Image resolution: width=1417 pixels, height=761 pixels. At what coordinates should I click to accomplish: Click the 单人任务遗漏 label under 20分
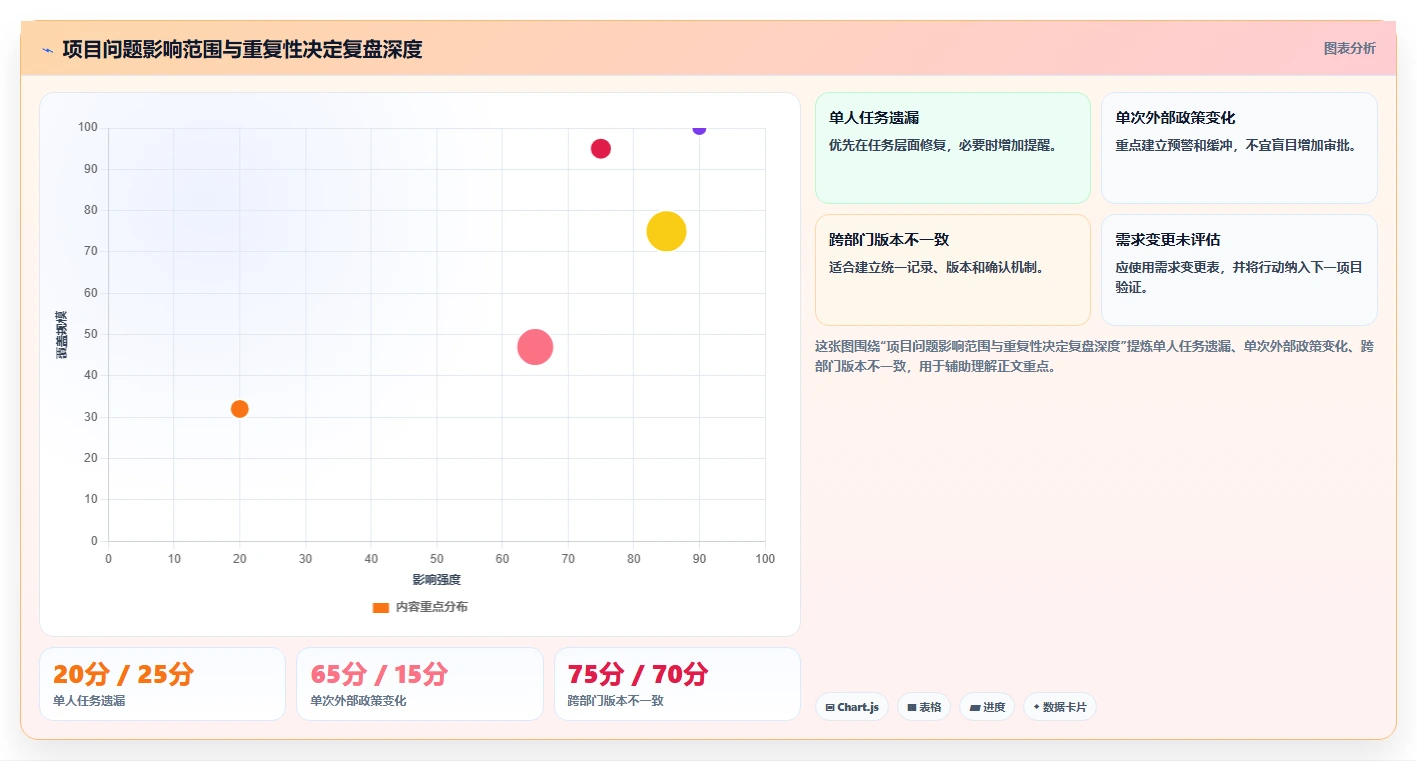pyautogui.click(x=89, y=701)
